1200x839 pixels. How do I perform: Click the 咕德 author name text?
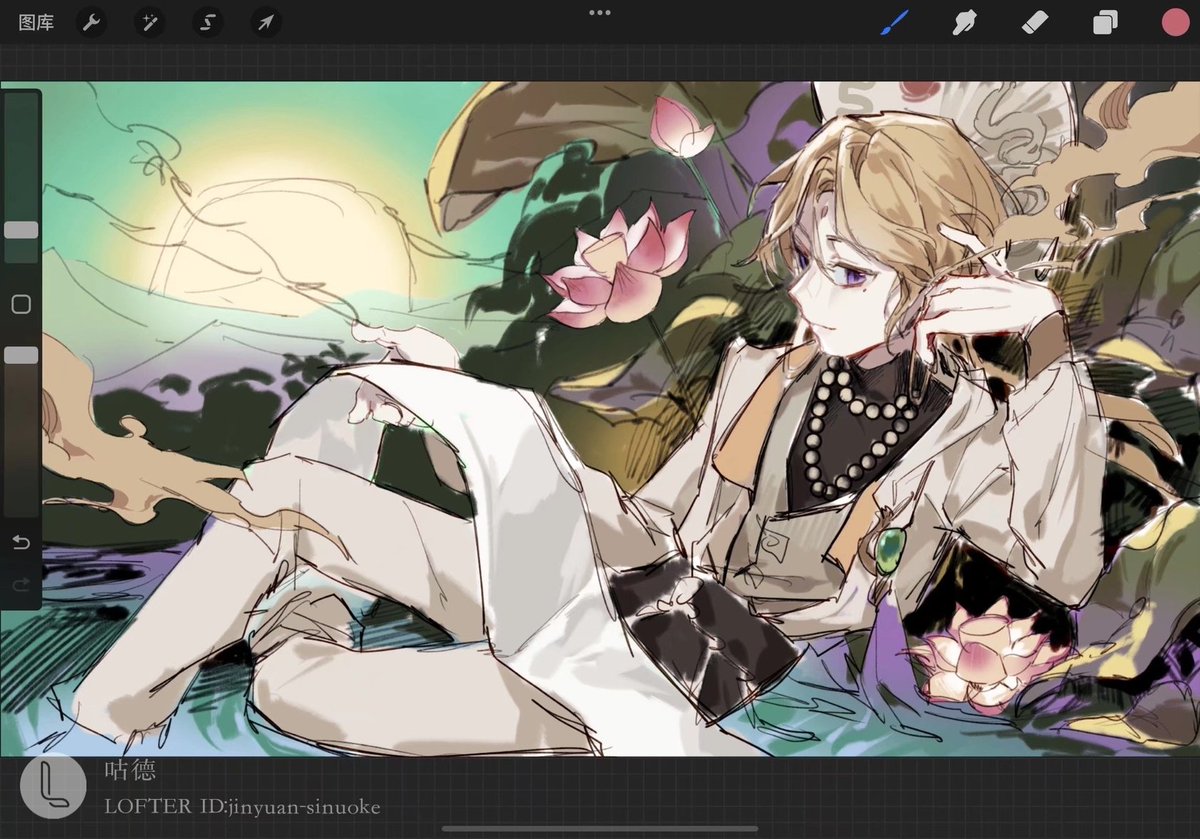pyautogui.click(x=130, y=770)
